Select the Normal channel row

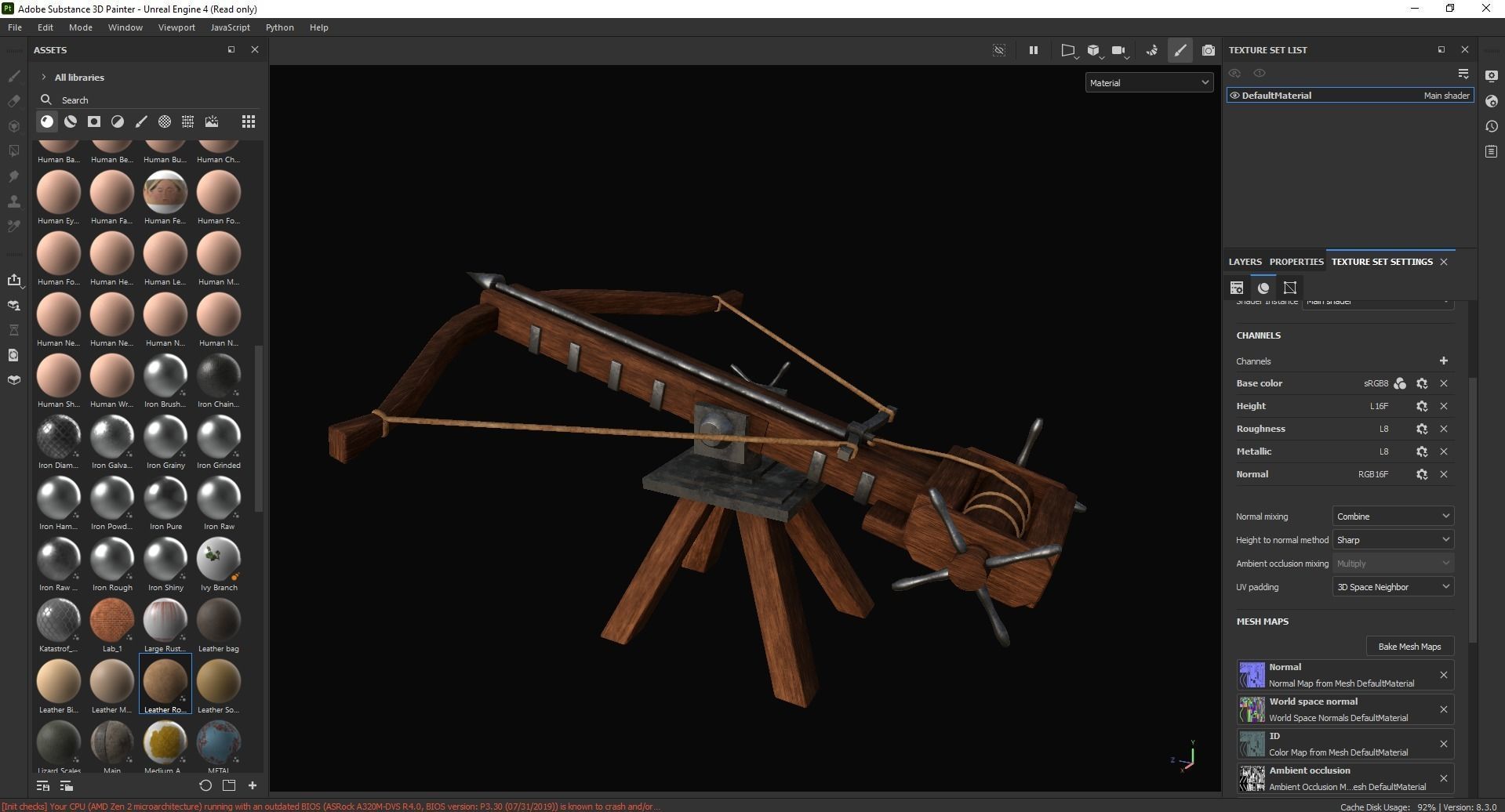pos(1344,474)
